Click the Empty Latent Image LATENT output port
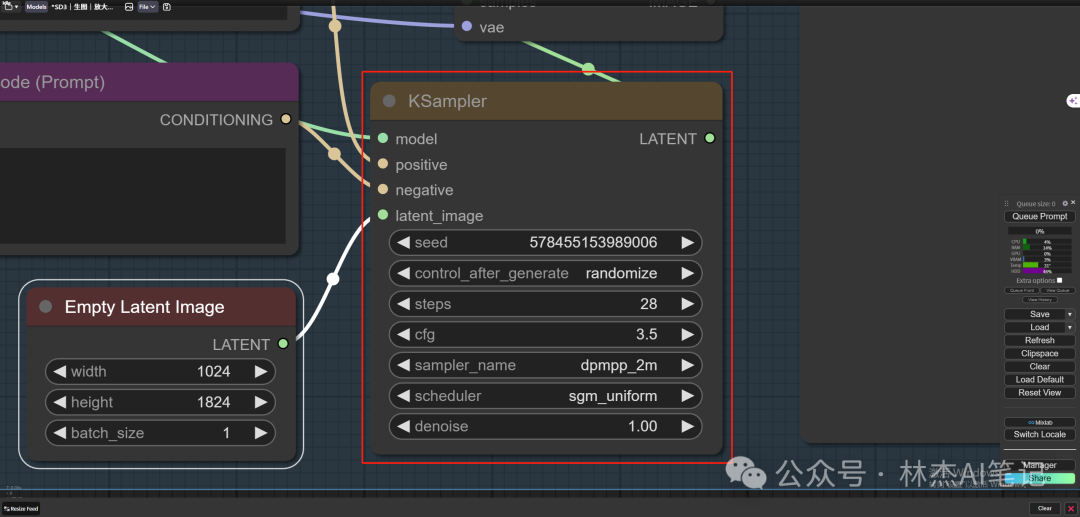 point(282,344)
